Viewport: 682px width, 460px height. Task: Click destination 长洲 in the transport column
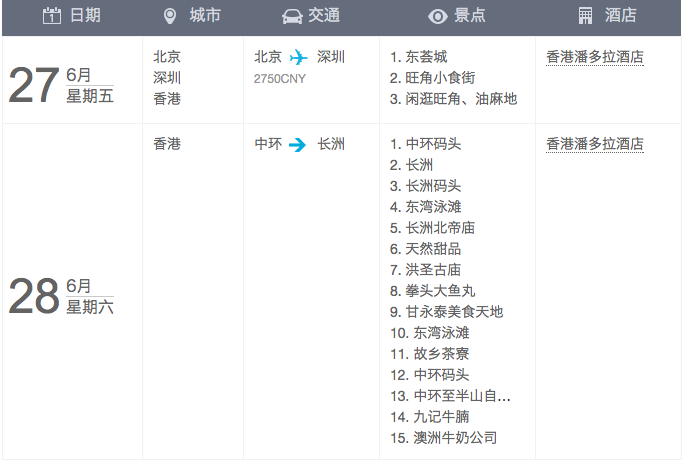click(x=331, y=144)
